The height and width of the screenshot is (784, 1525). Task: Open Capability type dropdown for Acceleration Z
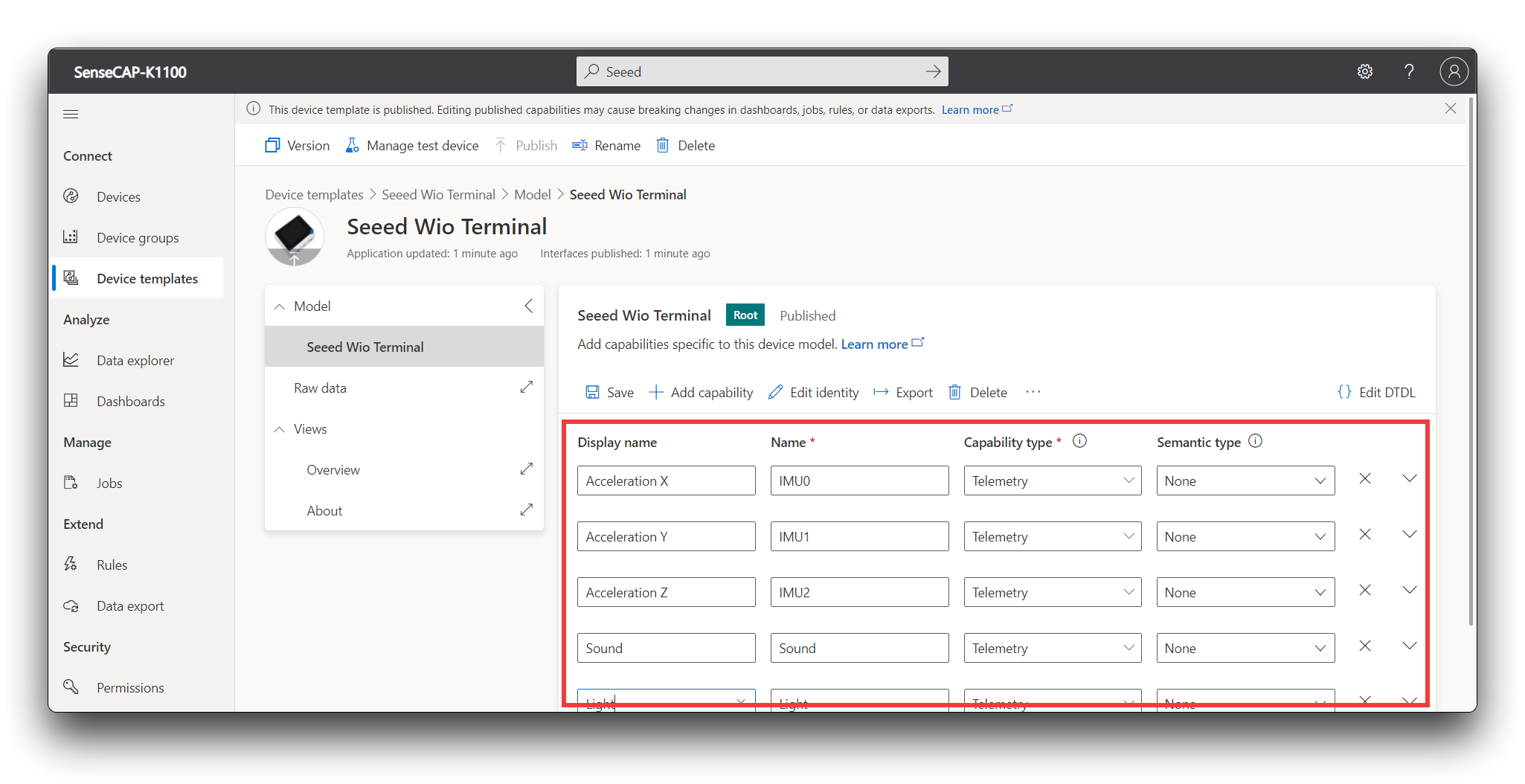1053,592
